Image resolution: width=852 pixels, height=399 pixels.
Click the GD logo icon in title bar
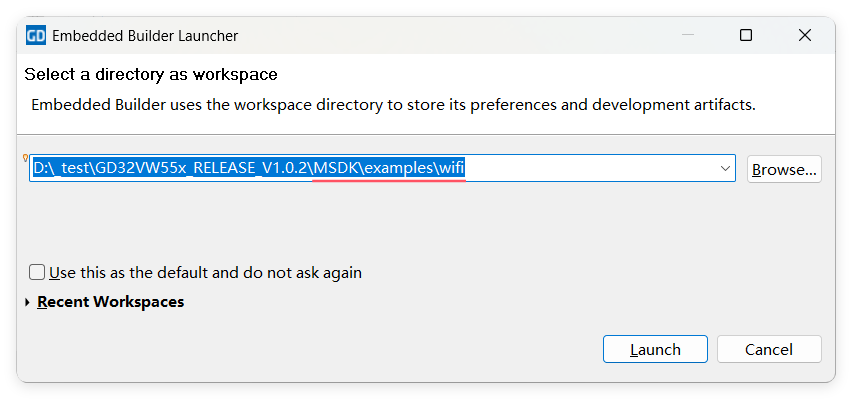tap(36, 36)
